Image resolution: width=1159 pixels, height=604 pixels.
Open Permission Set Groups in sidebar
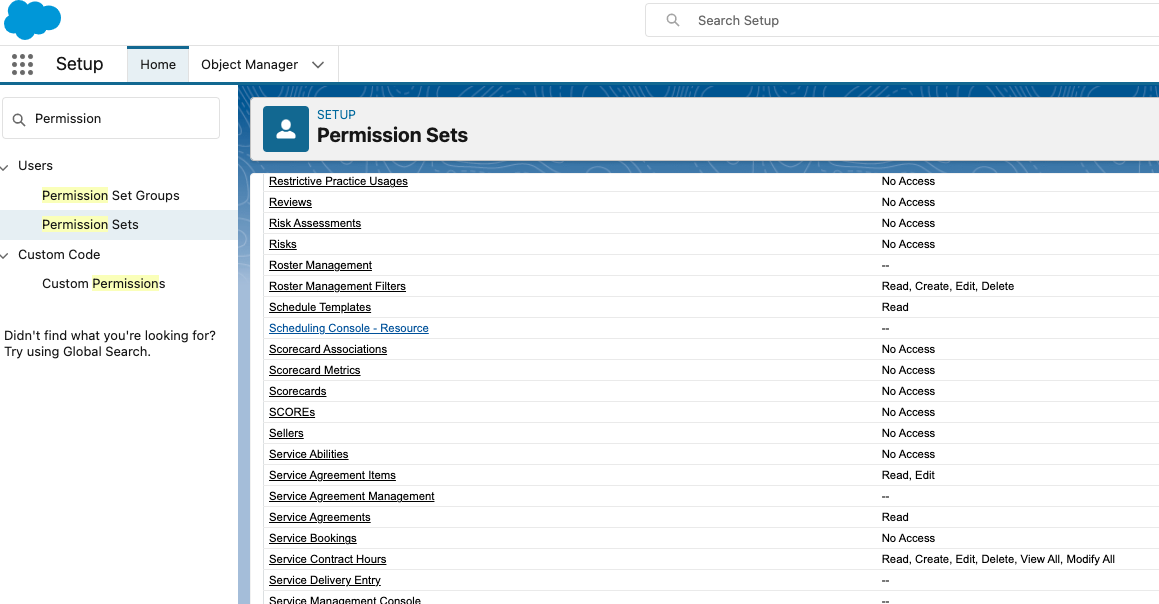click(x=111, y=195)
